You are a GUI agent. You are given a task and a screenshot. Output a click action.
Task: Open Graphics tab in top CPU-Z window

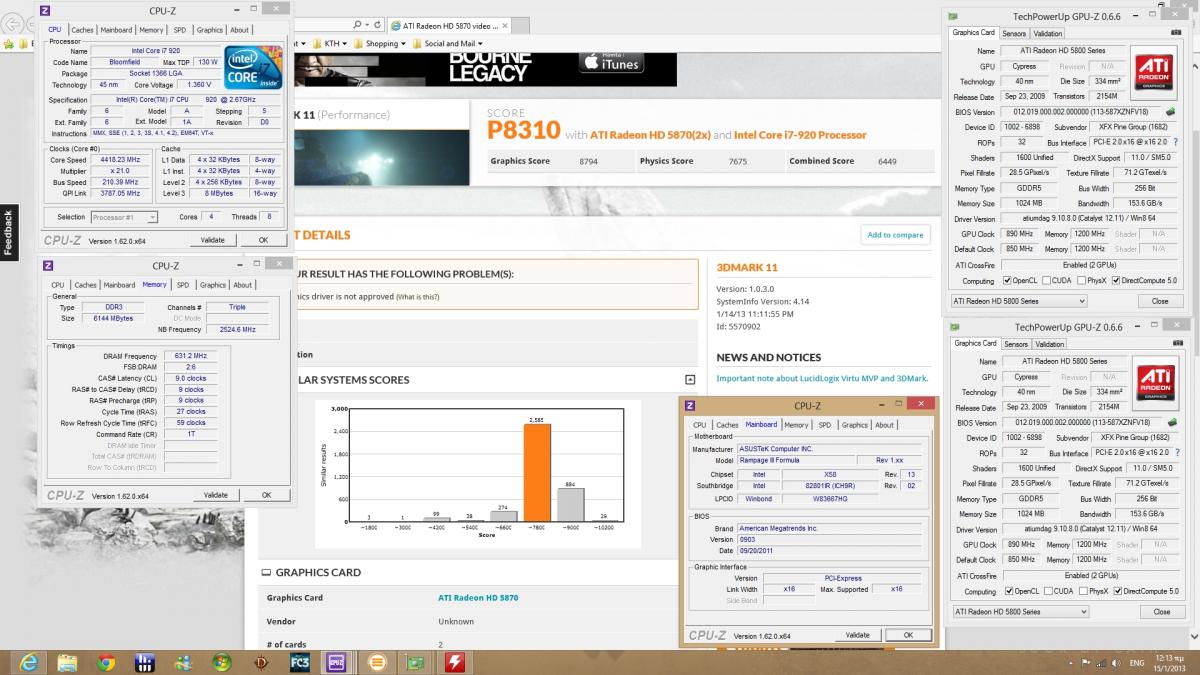pos(210,30)
